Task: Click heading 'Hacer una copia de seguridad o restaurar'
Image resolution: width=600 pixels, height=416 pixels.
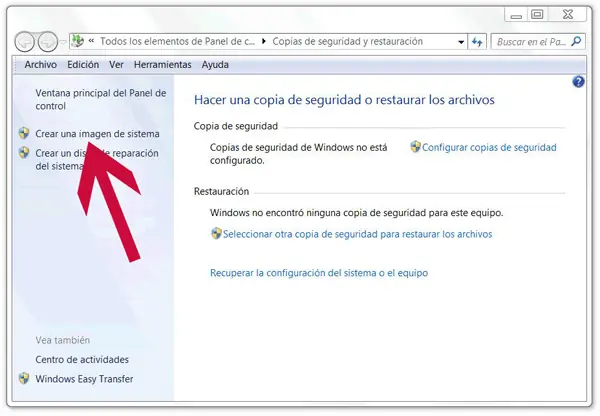Action: coord(344,100)
